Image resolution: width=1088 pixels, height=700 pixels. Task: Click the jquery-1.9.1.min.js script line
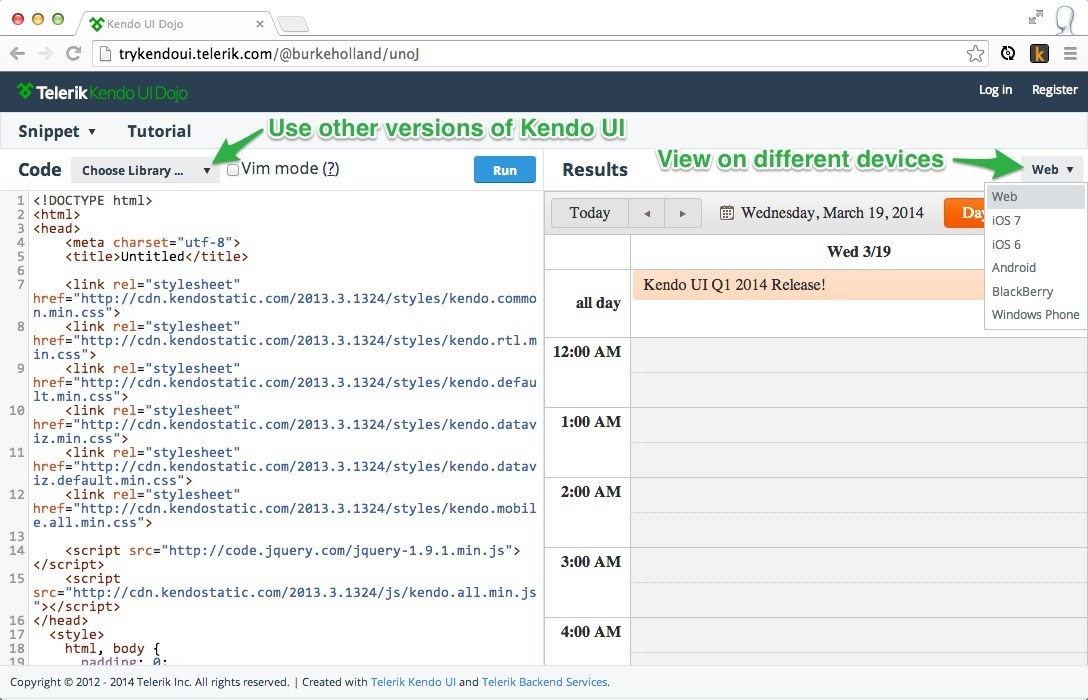(293, 551)
